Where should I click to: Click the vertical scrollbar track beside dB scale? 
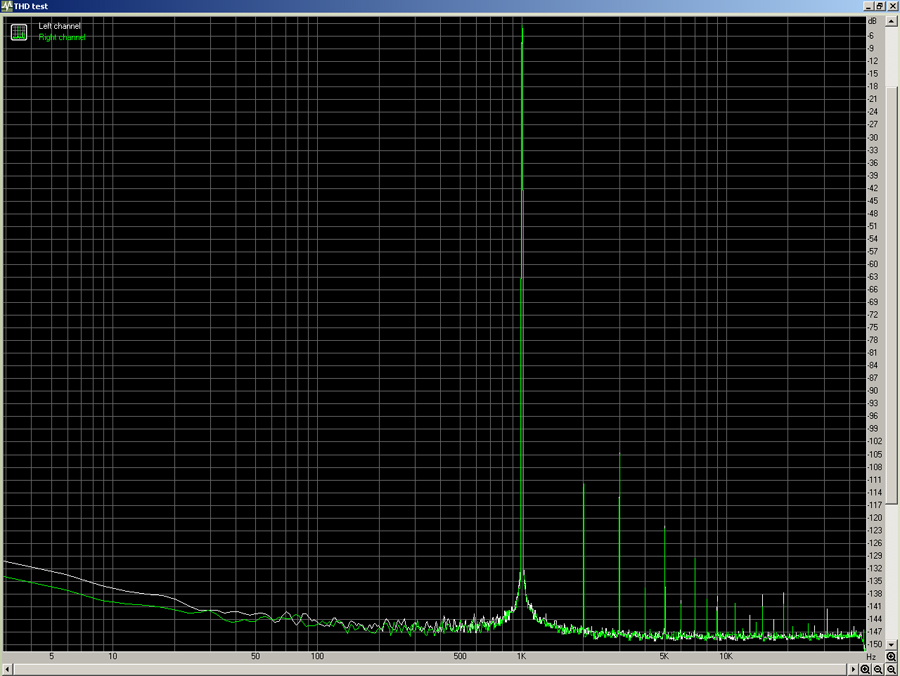[890, 330]
